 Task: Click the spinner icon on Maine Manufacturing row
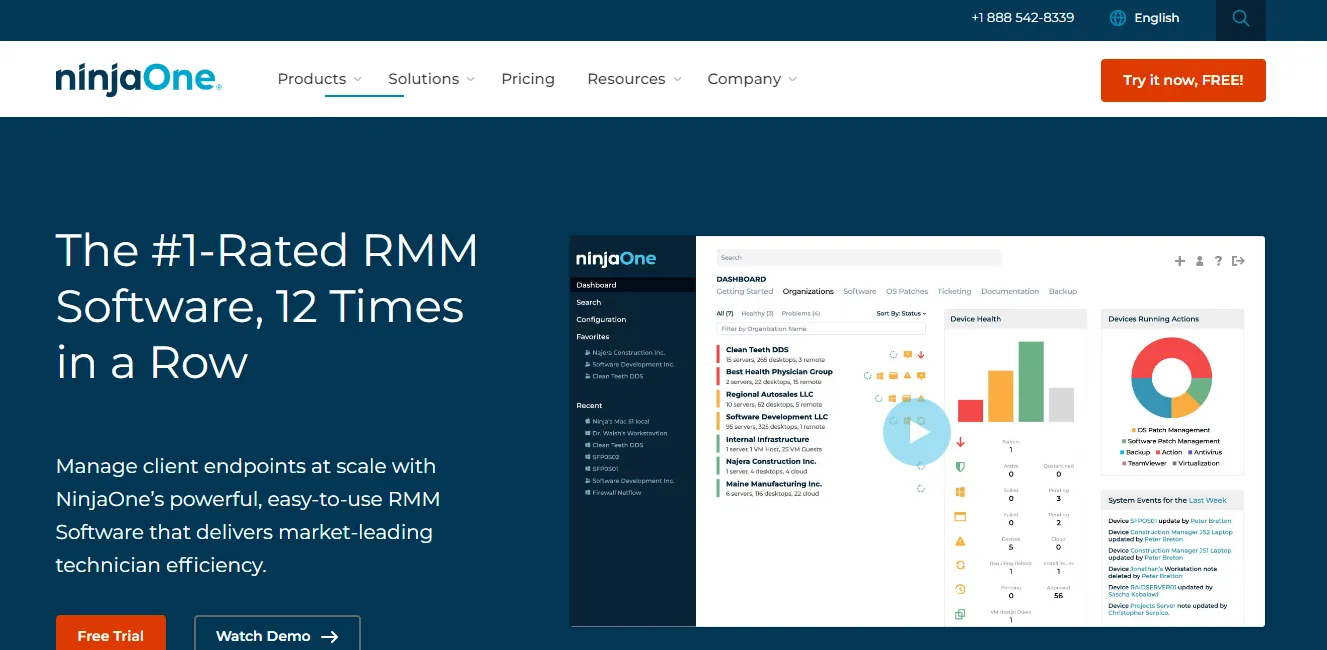coord(921,488)
